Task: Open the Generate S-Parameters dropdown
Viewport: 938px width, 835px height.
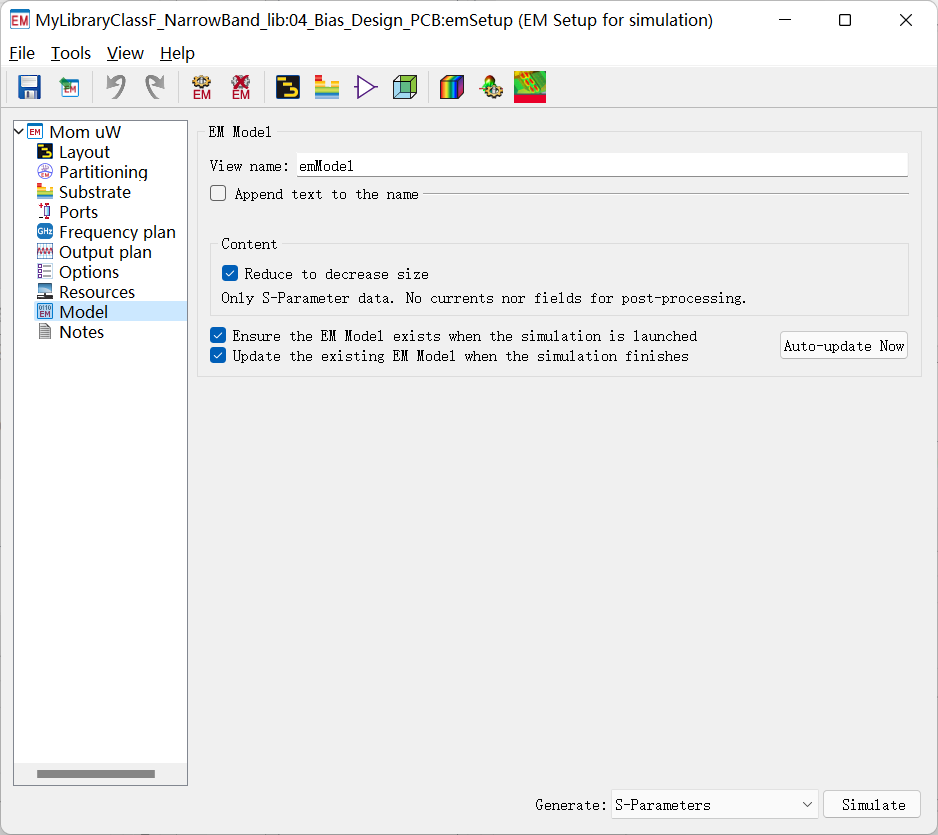Action: (x=714, y=804)
